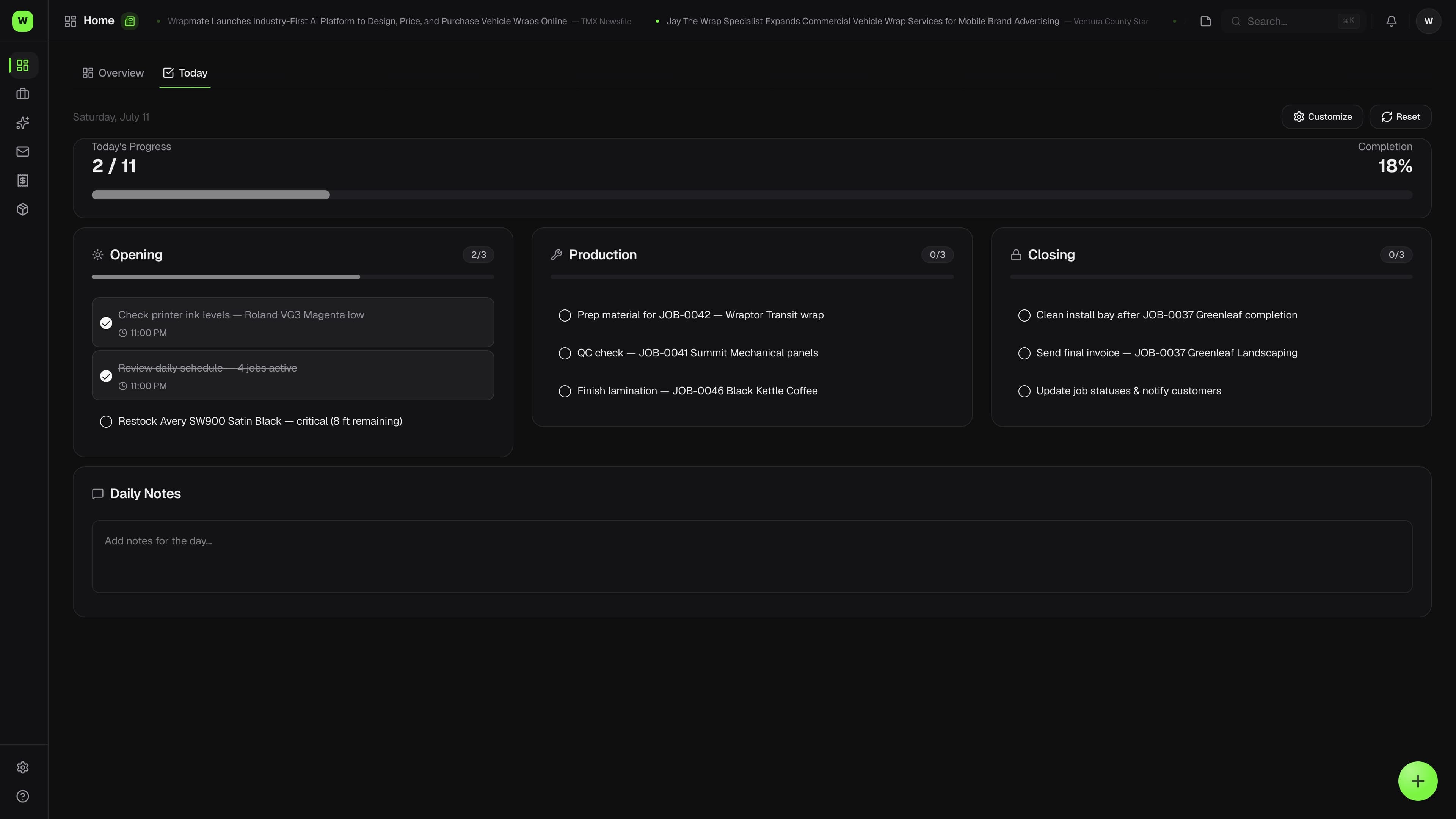Open Wrapmate Launches AI Platform news headline
The image size is (1456, 819).
(x=367, y=22)
